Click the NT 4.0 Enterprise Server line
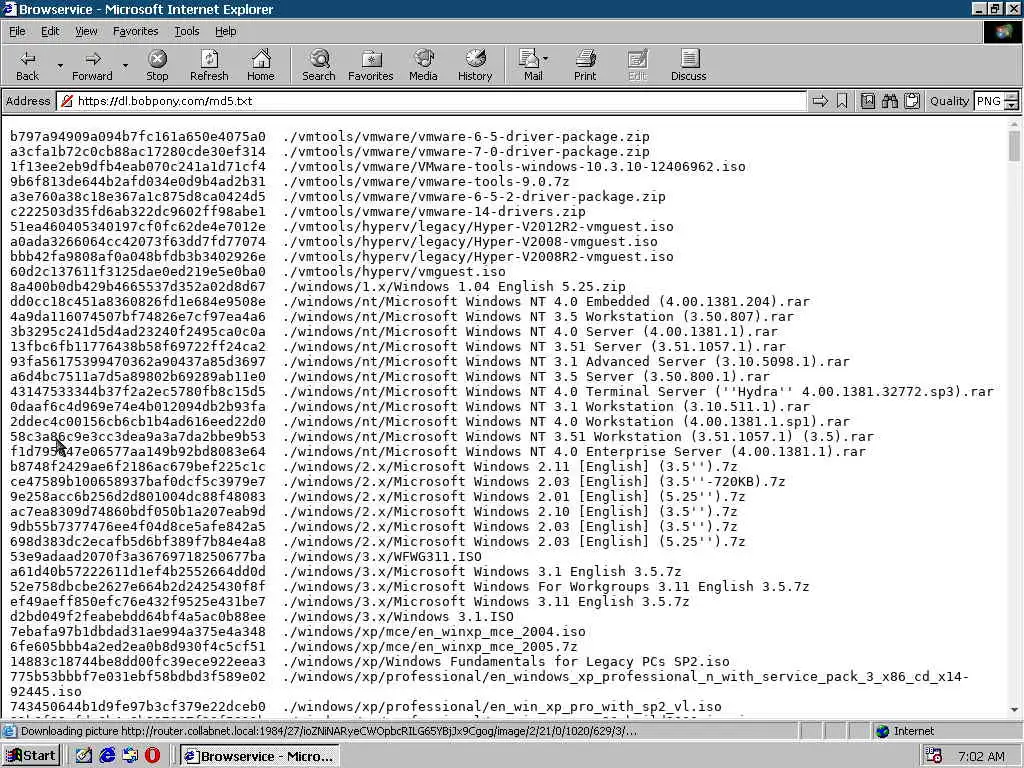 point(438,452)
